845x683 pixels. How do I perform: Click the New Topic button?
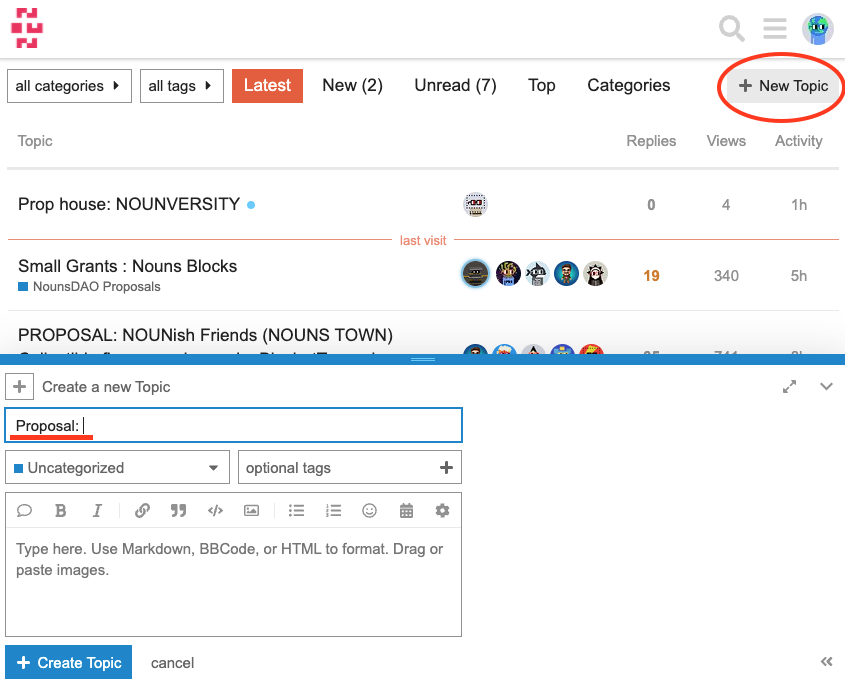click(783, 86)
